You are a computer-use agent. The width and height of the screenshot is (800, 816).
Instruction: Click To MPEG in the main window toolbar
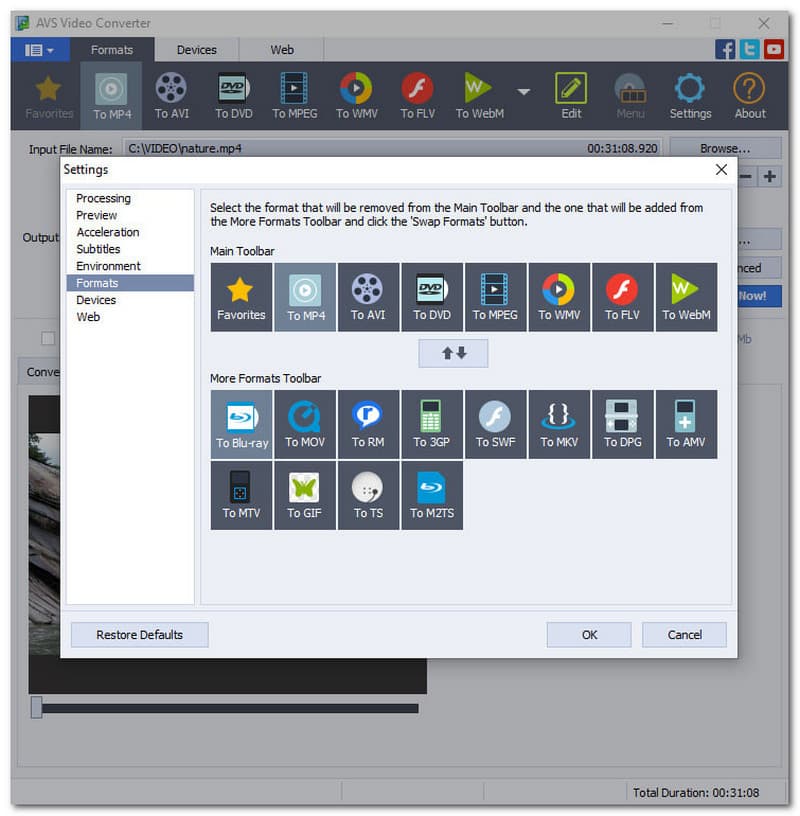point(295,96)
